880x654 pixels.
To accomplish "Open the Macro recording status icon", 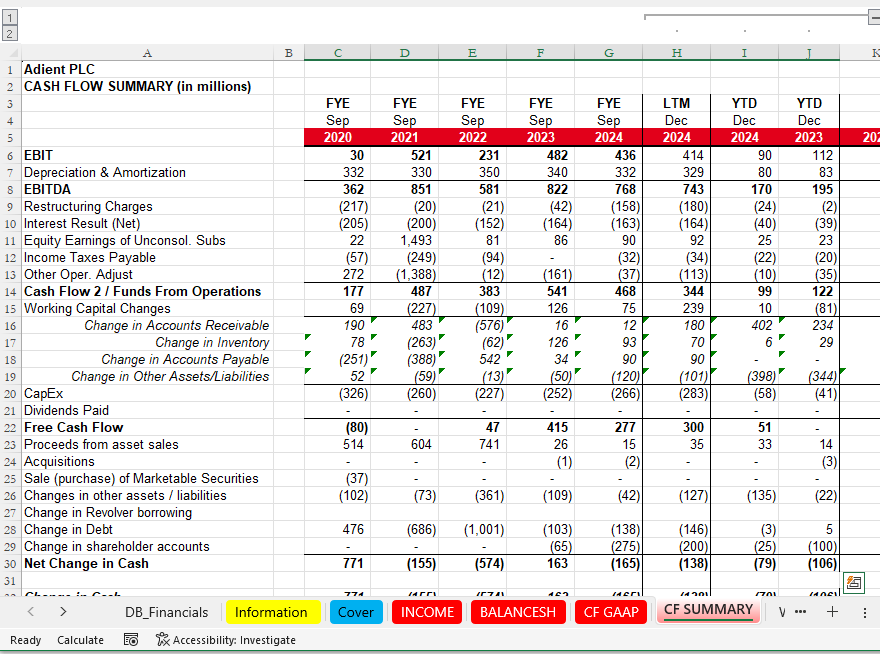I will 131,639.
